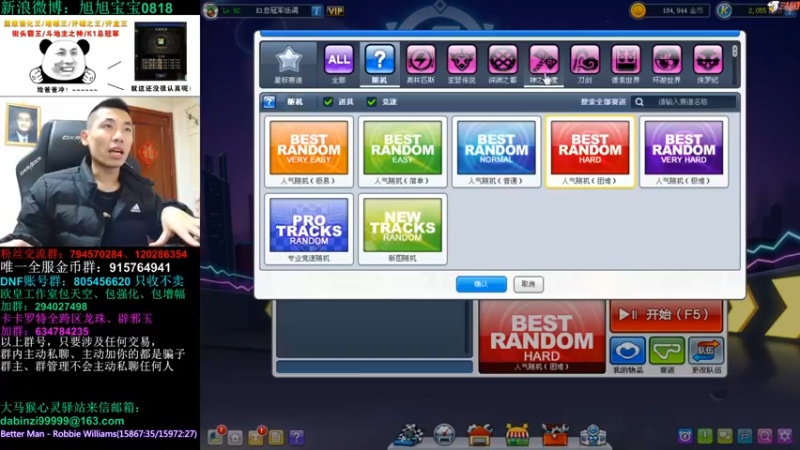Screen dimensions: 800x450
Task: Click the home icon at bottom left
Action: [x=235, y=437]
